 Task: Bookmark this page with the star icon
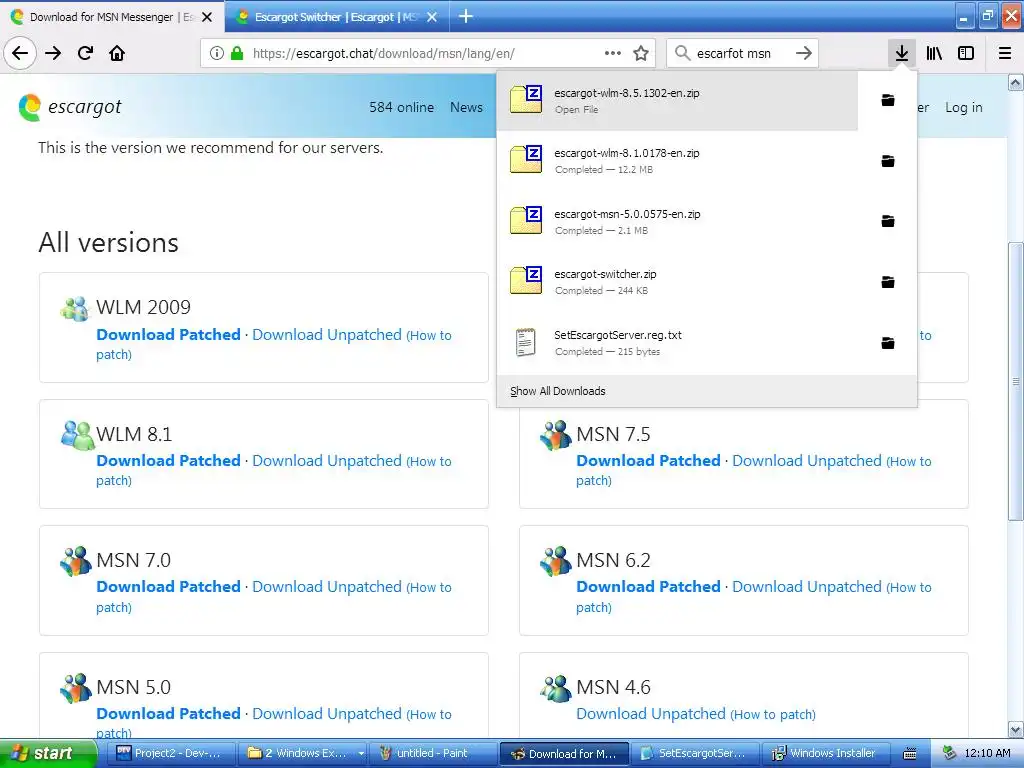(641, 53)
